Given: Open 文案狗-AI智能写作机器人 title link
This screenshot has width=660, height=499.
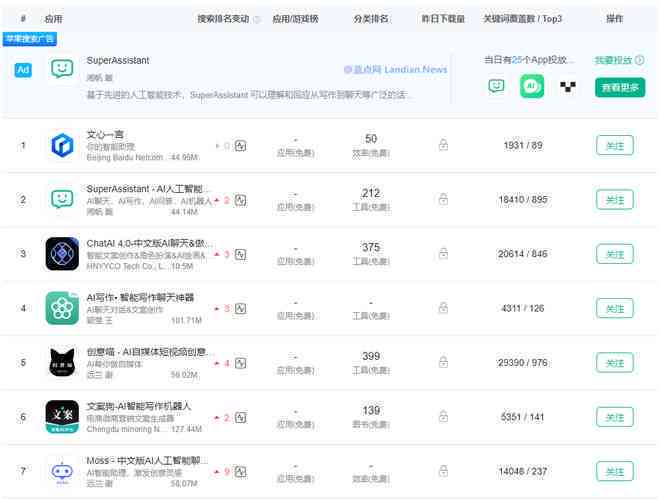Looking at the screenshot, I should coord(139,406).
